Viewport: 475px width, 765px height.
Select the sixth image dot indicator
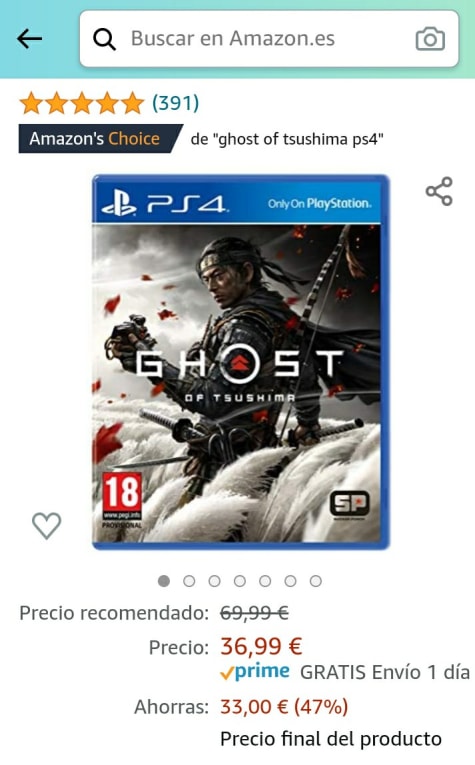coord(291,581)
